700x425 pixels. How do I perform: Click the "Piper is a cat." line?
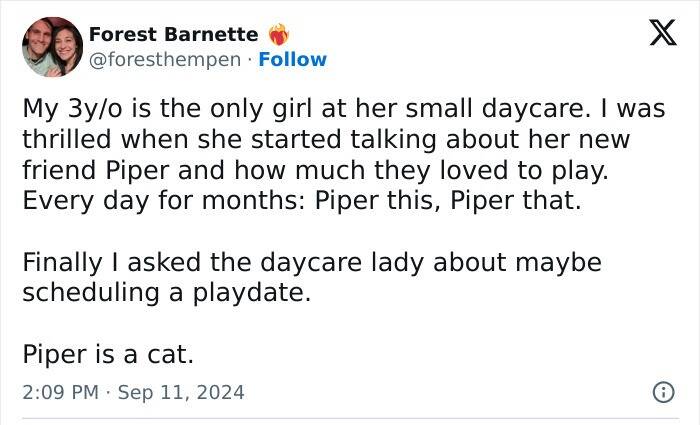(107, 354)
